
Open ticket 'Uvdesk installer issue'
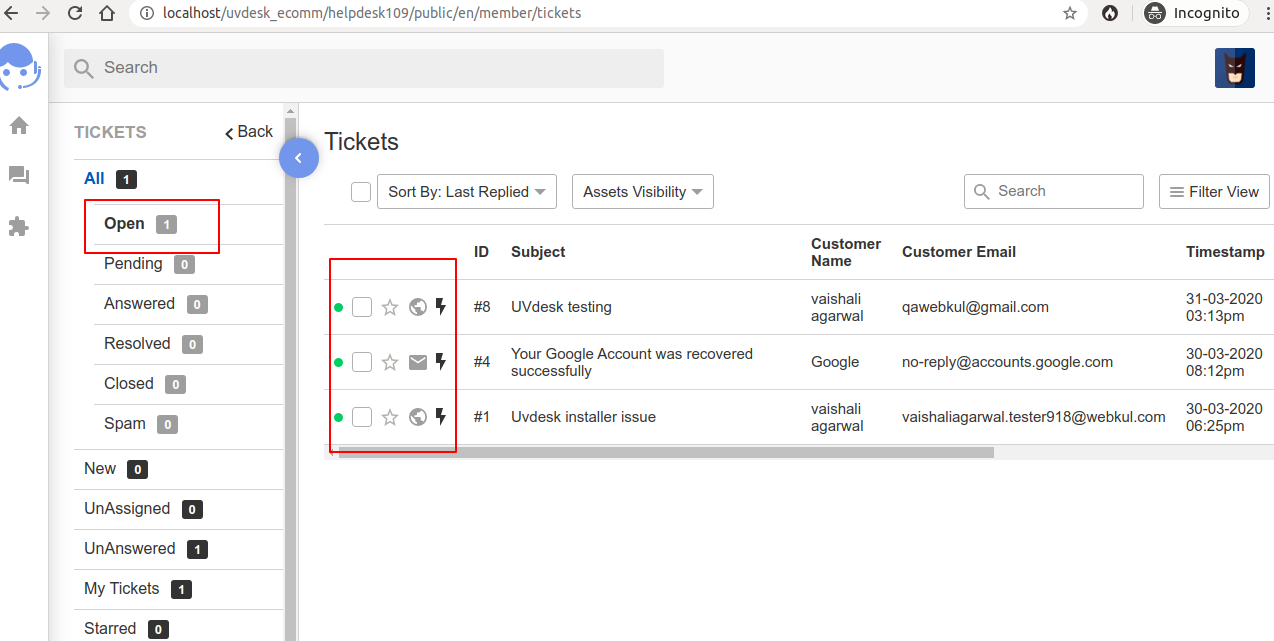pyautogui.click(x=583, y=417)
